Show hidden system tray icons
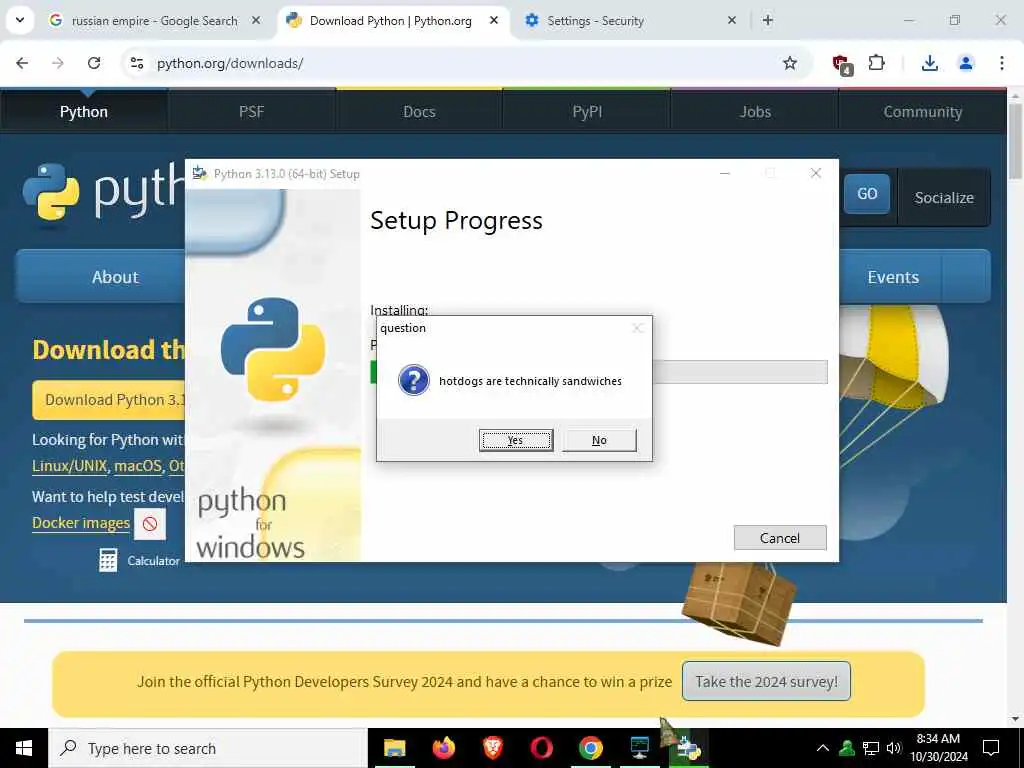 (x=823, y=748)
